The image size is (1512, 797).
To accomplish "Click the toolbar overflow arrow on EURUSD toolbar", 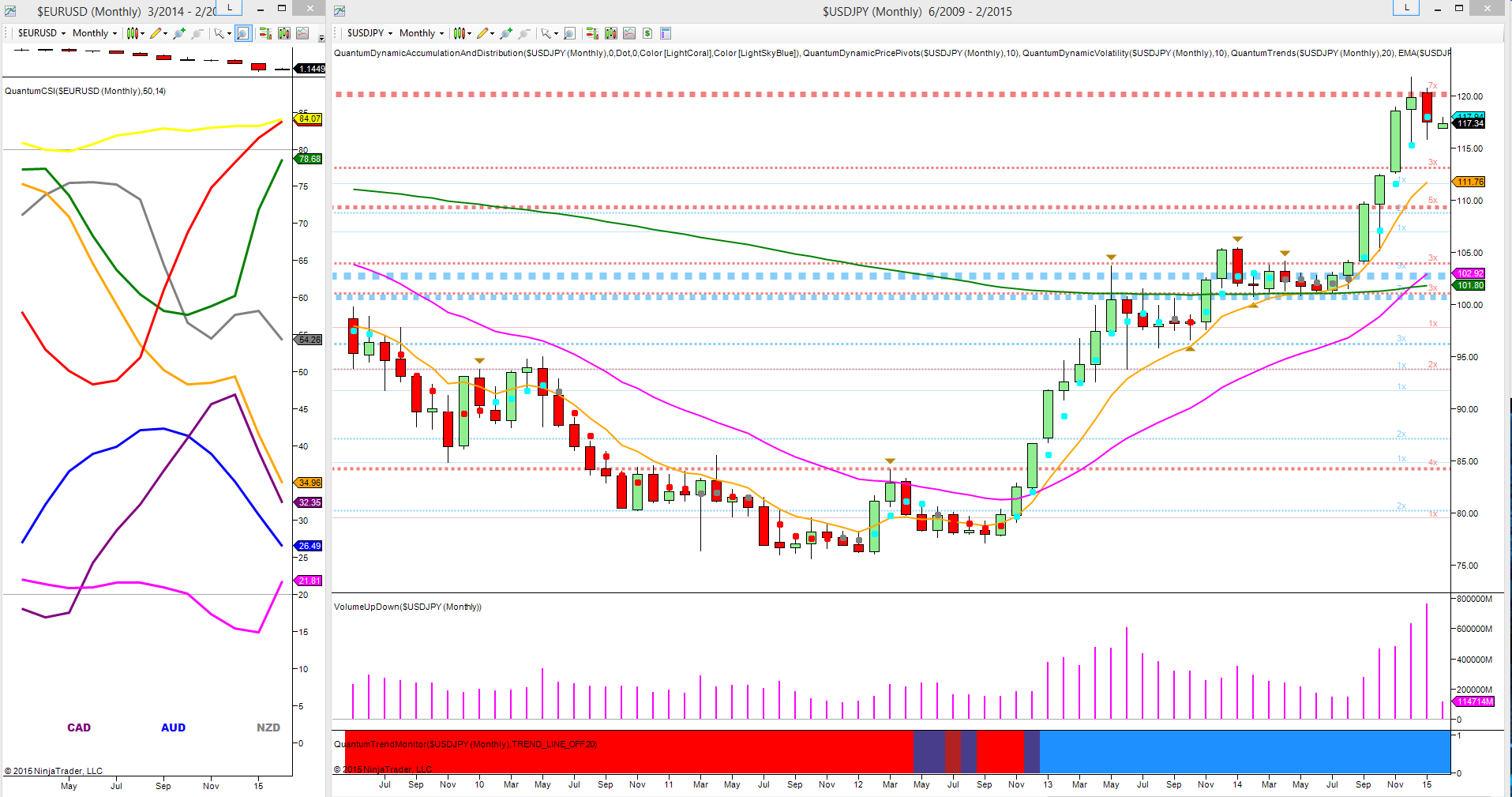I will [x=321, y=38].
